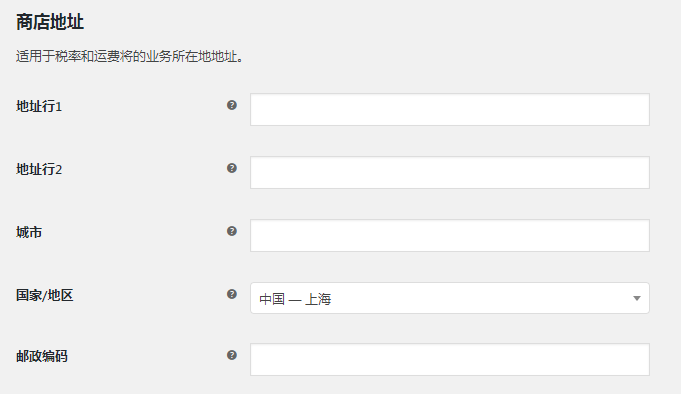Image resolution: width=681 pixels, height=394 pixels.
Task: Focus the 地址行1 text field
Action: [450, 109]
